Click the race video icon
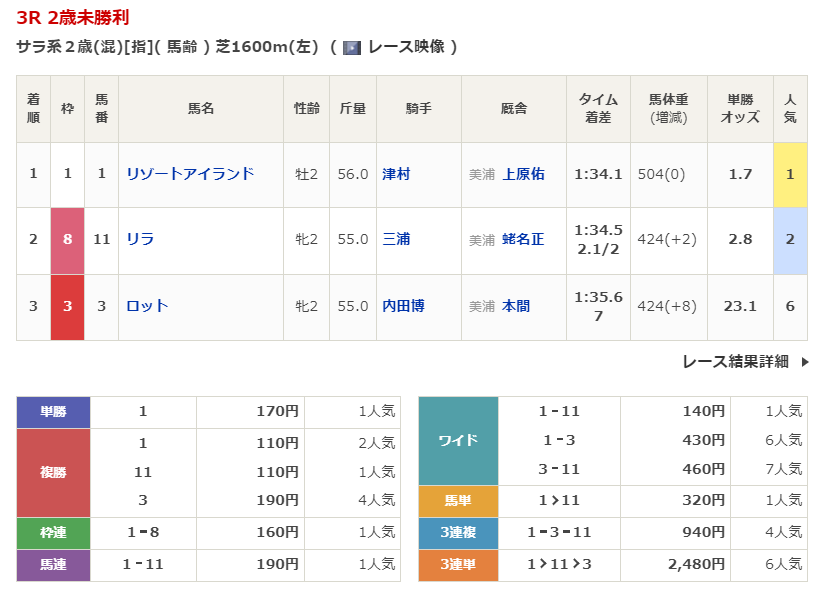 click(352, 47)
